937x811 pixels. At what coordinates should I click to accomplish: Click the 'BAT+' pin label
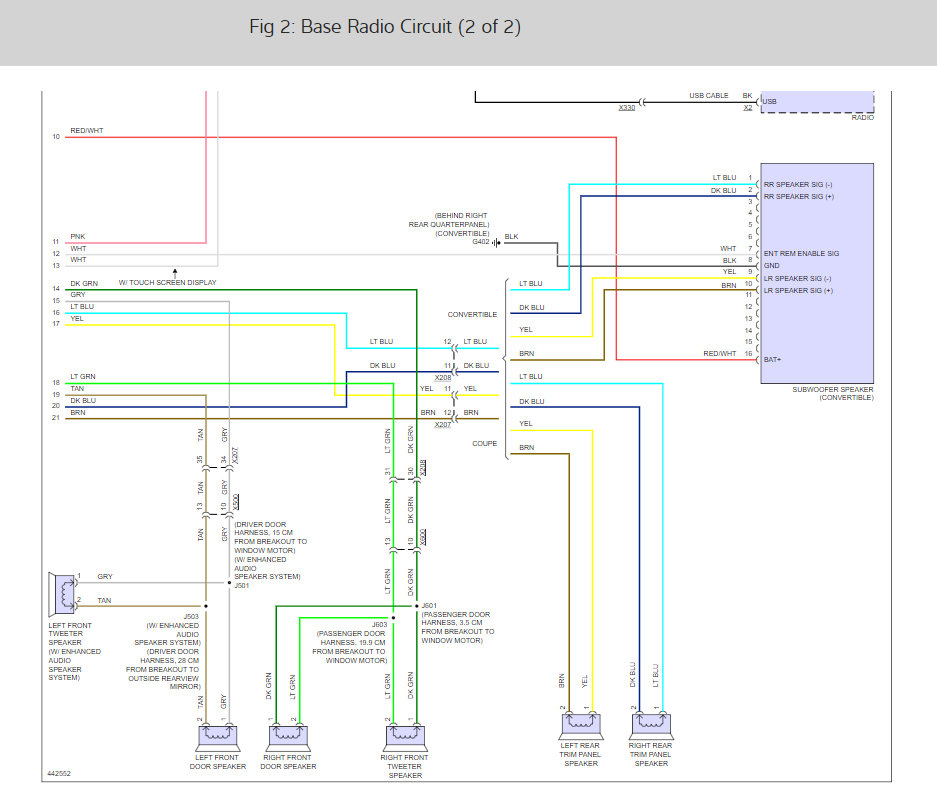[x=772, y=360]
